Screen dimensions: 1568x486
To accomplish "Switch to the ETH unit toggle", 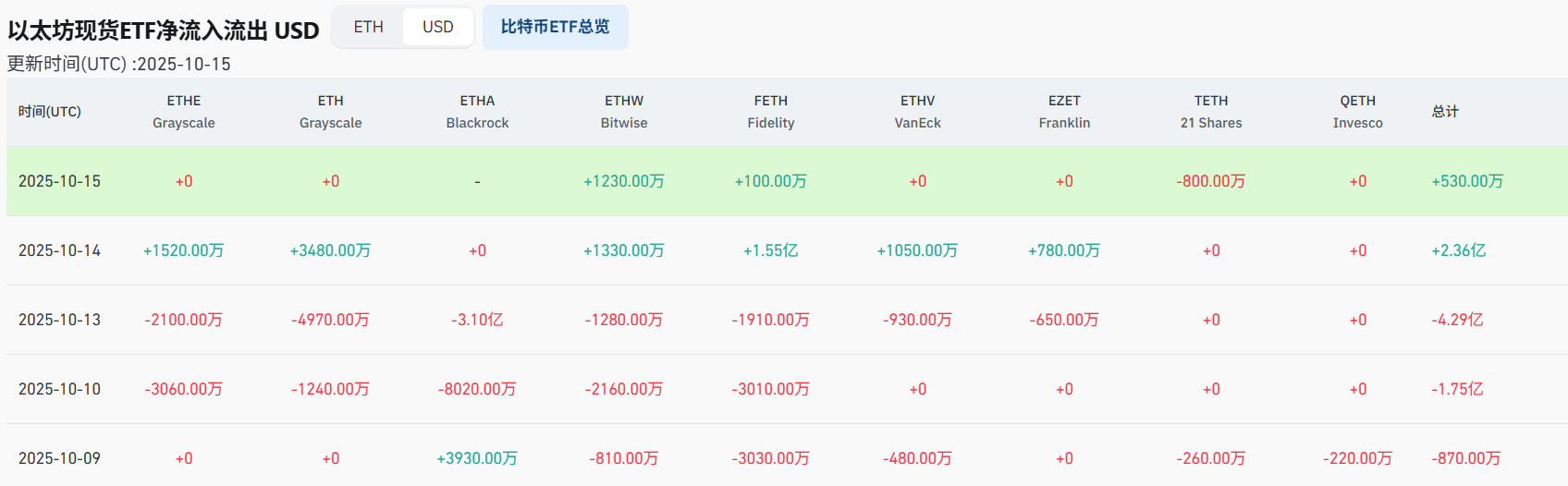I will (x=368, y=28).
